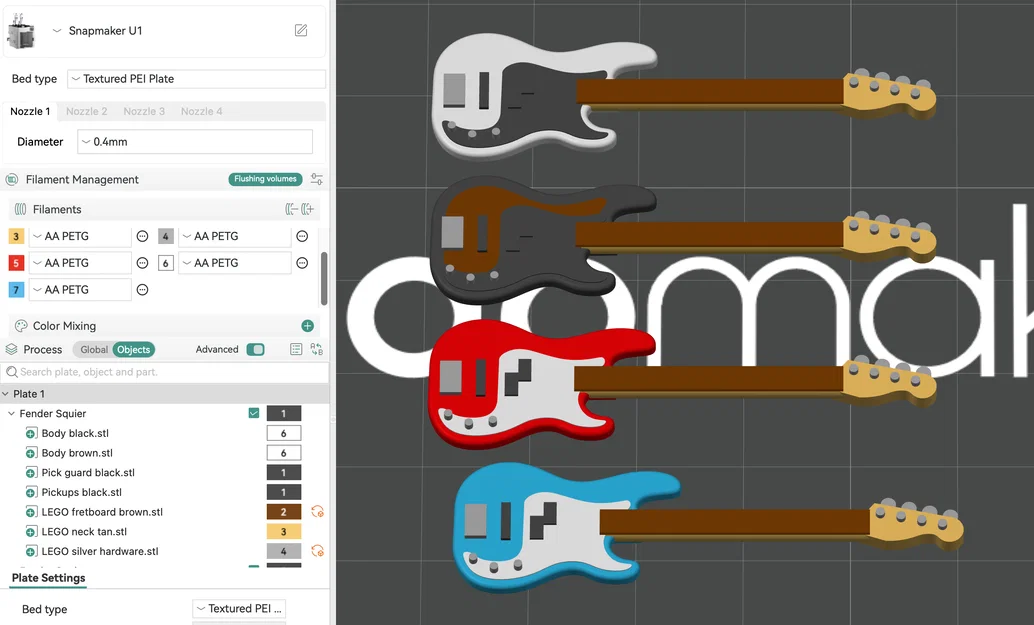Image resolution: width=1034 pixels, height=625 pixels.
Task: Select Body black.stl part
Action: click(x=75, y=433)
